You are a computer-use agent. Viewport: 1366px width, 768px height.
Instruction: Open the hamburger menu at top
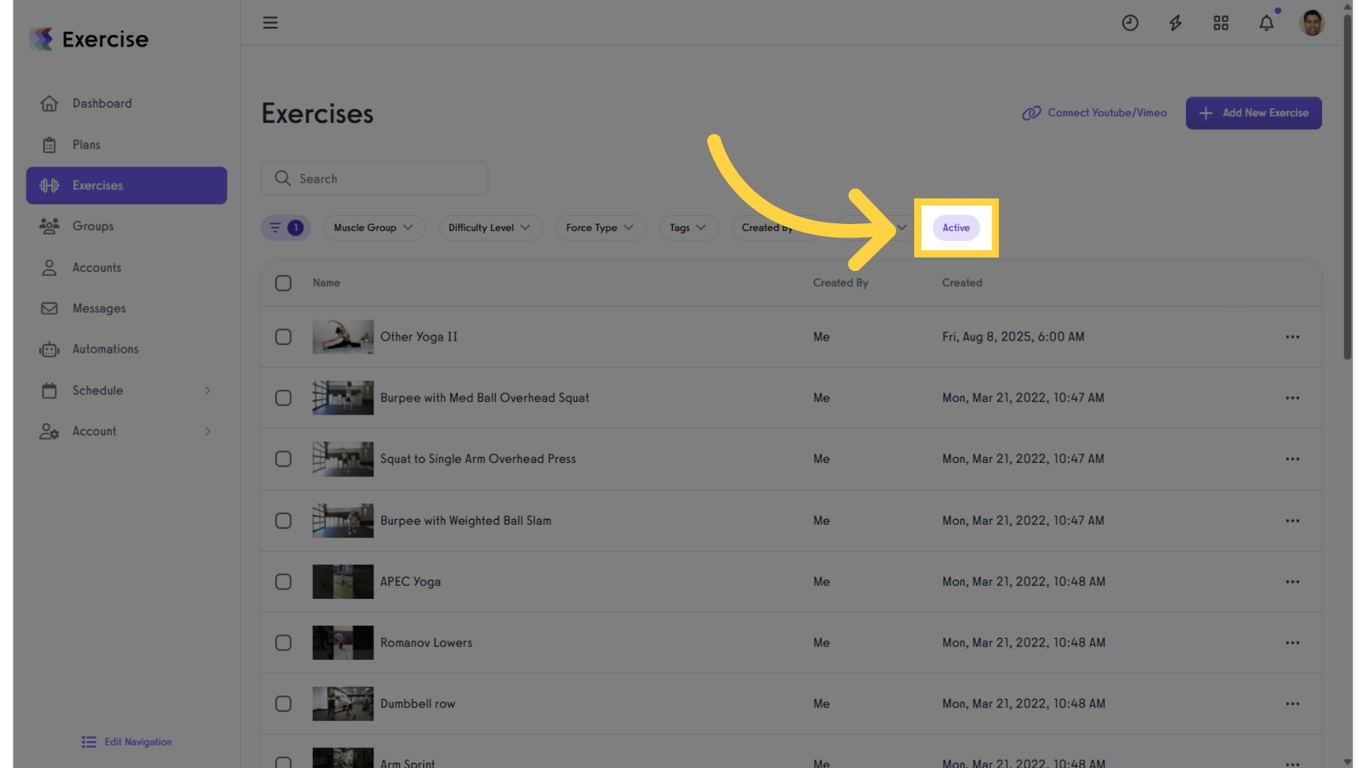(x=270, y=22)
